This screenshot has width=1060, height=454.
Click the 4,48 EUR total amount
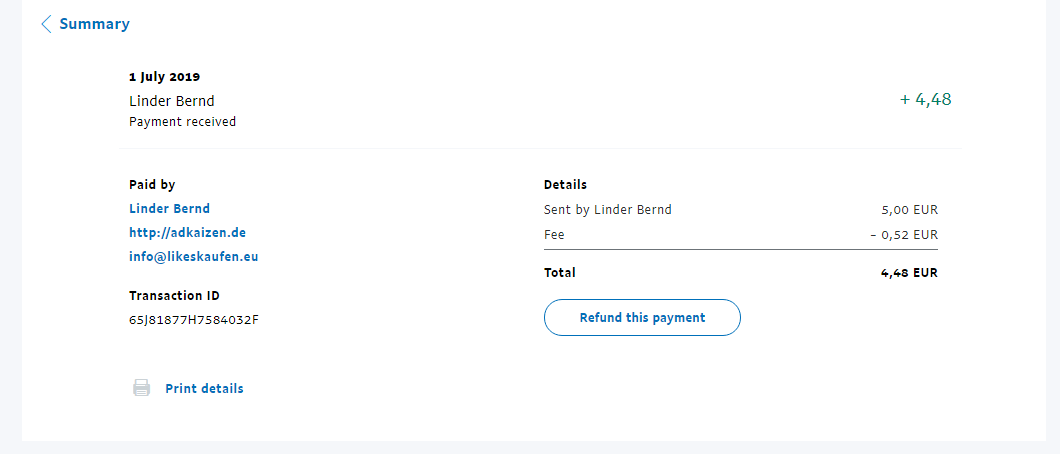[909, 272]
